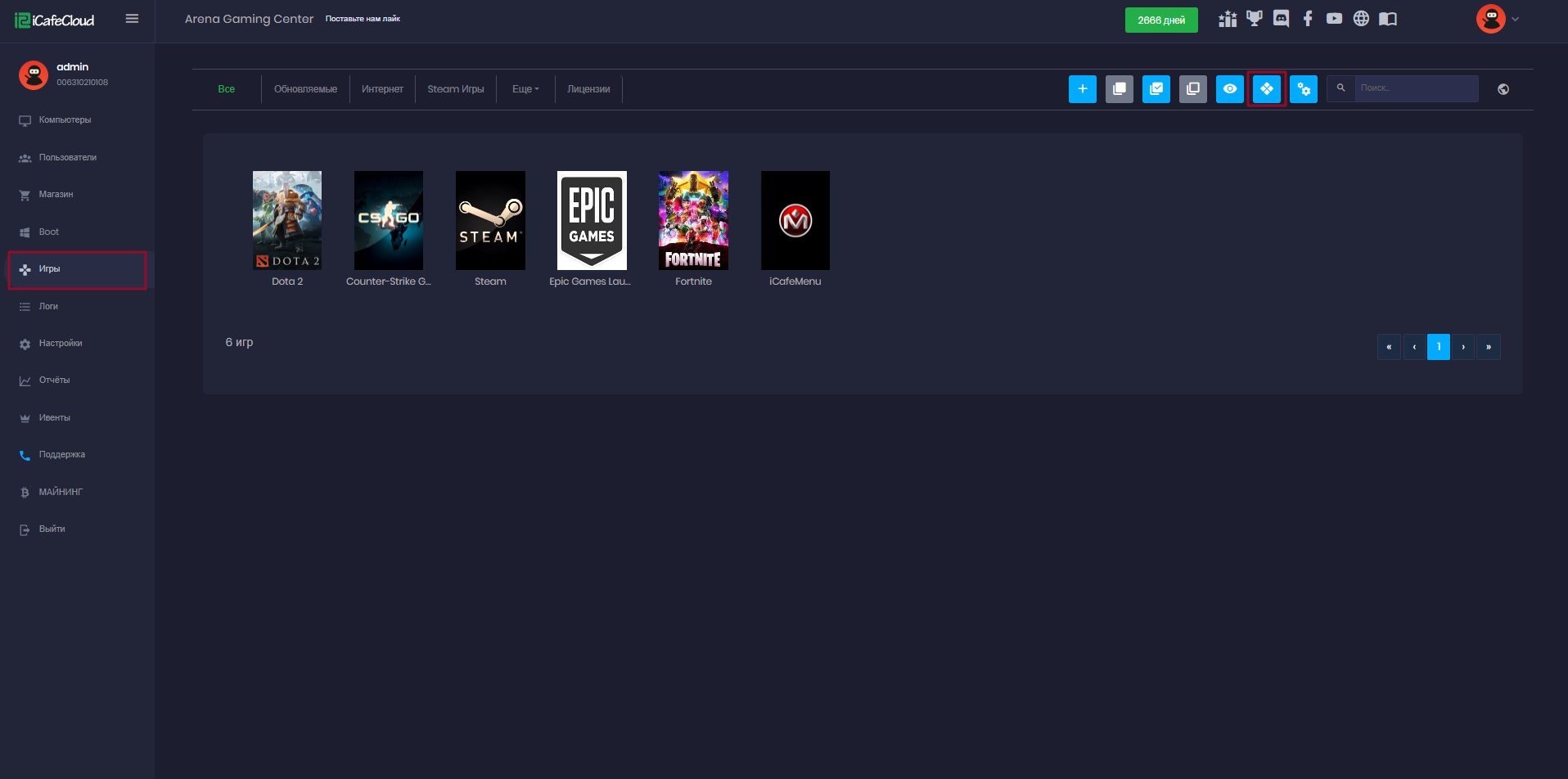Viewport: 1568px width, 779px height.
Task: Go to first page with « button
Action: click(1389, 347)
